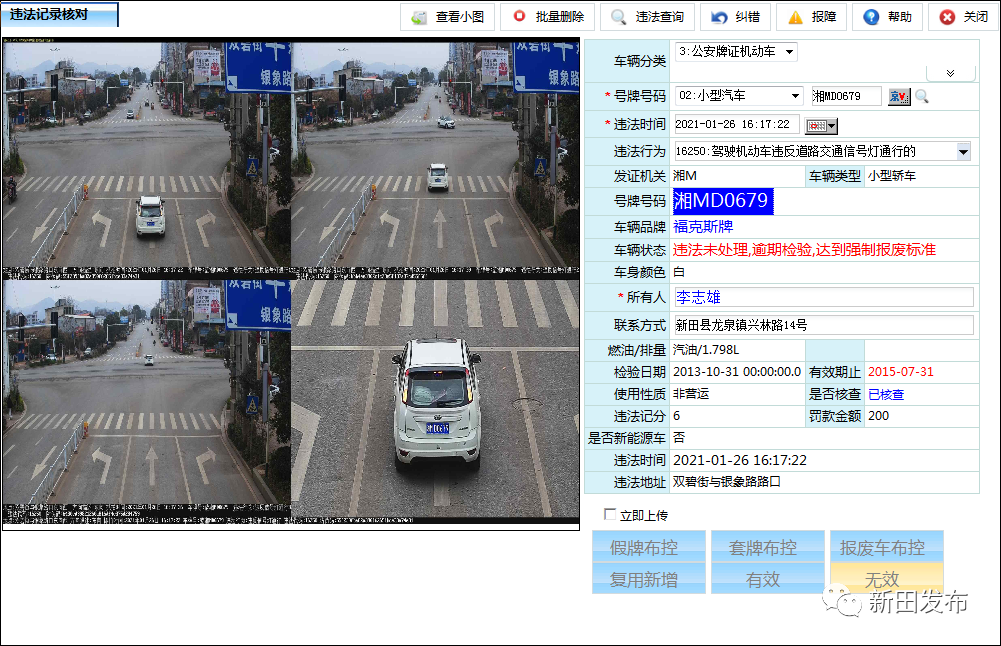This screenshot has width=1001, height=646.
Task: Click the 联系方式 address field
Action: (x=824, y=325)
